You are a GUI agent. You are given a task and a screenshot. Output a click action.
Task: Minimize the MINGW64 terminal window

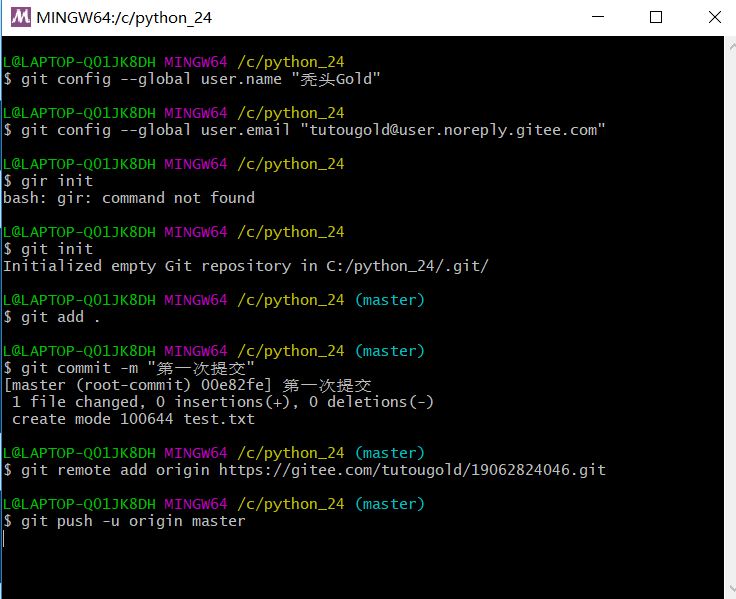pyautogui.click(x=598, y=17)
